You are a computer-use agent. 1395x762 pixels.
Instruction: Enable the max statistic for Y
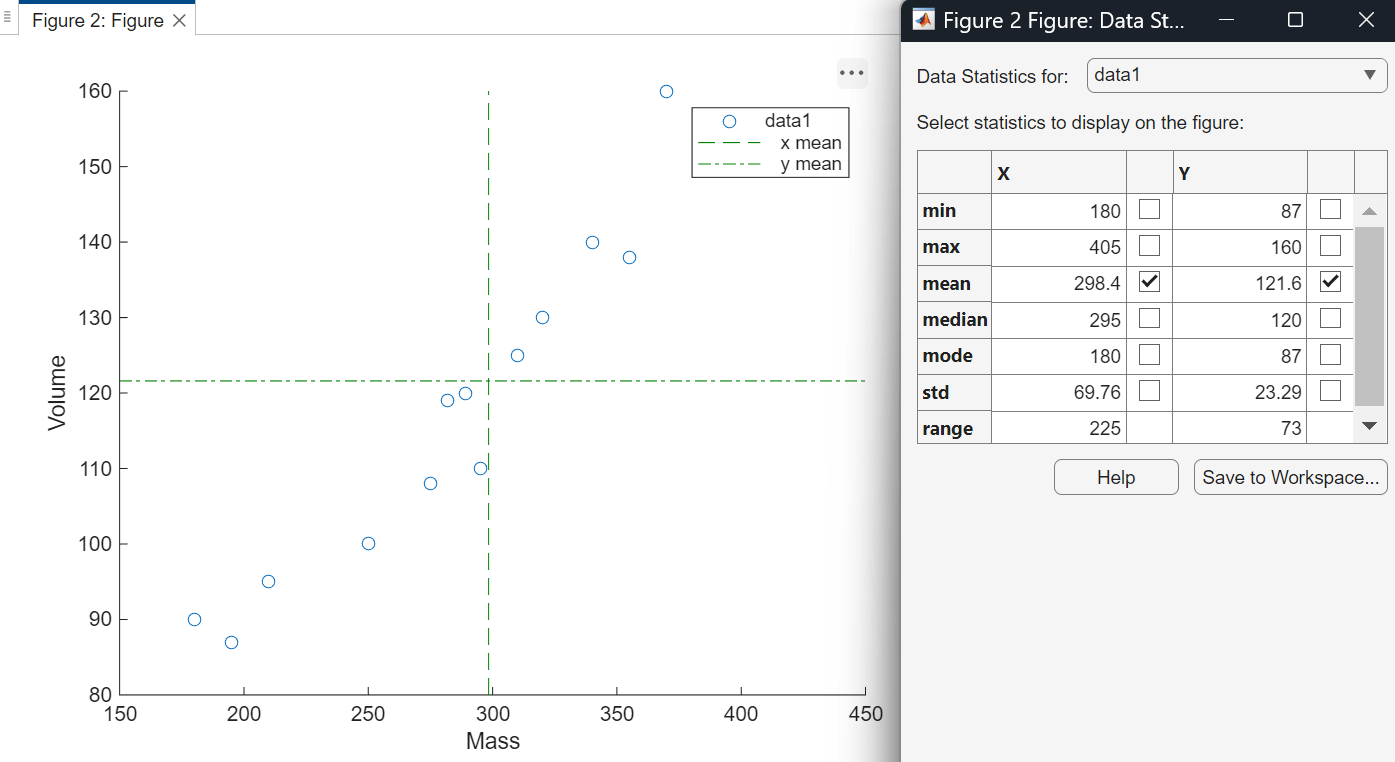(1330, 246)
